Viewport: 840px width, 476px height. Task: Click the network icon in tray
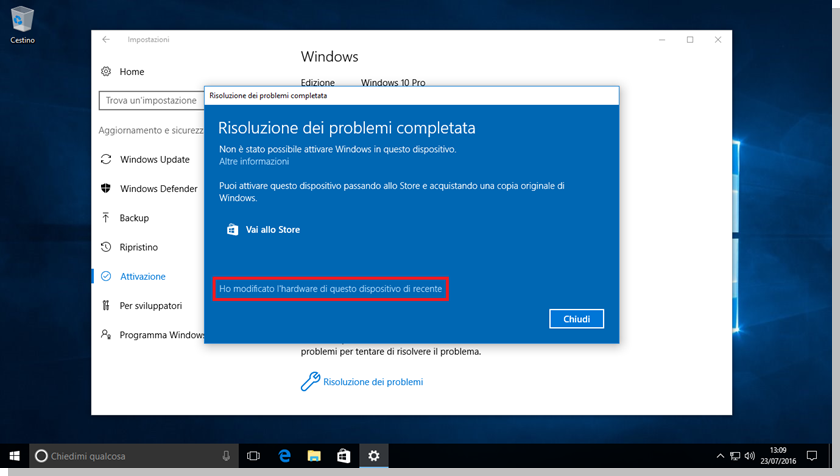pyautogui.click(x=735, y=456)
